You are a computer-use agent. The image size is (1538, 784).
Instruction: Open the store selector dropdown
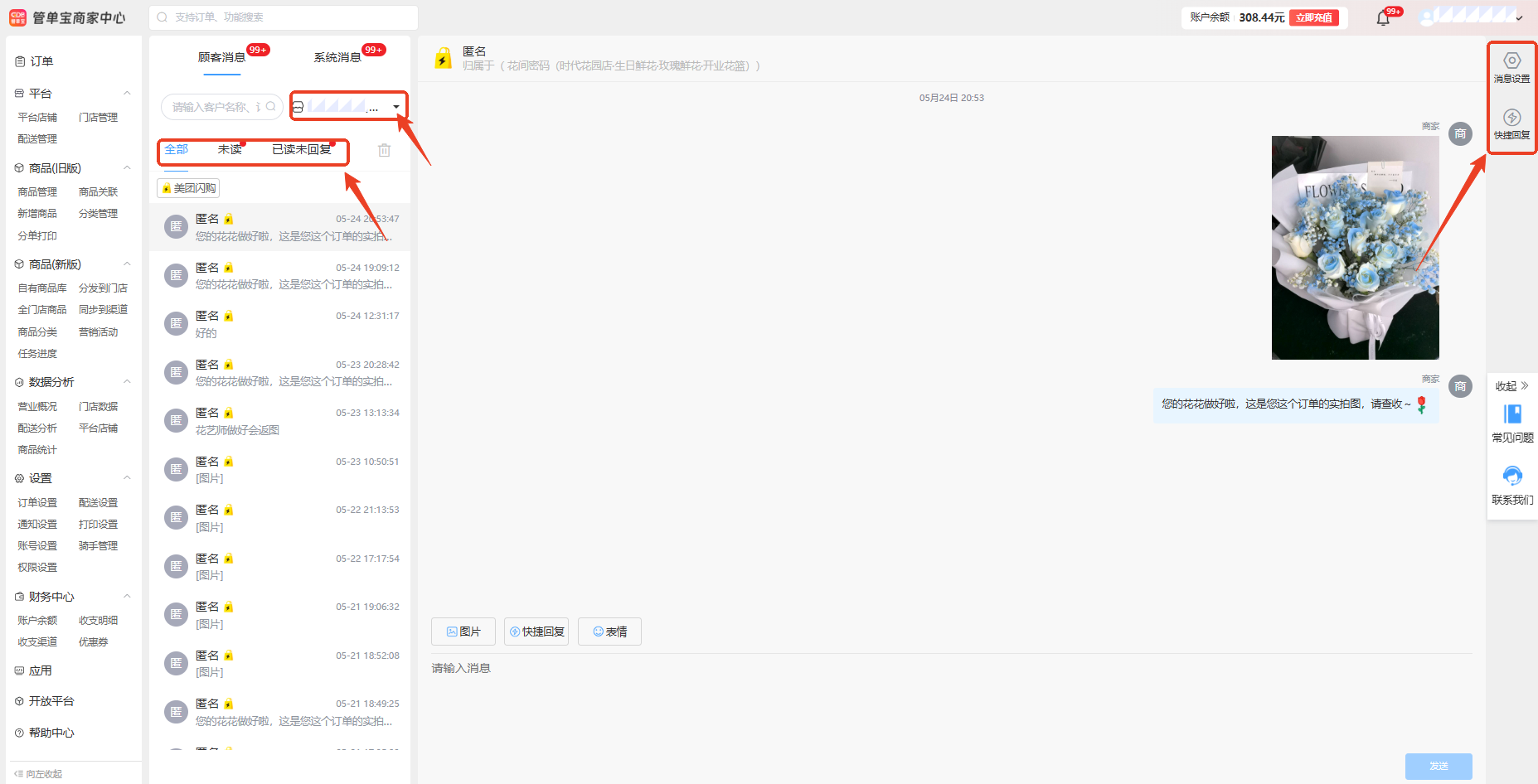[x=348, y=106]
